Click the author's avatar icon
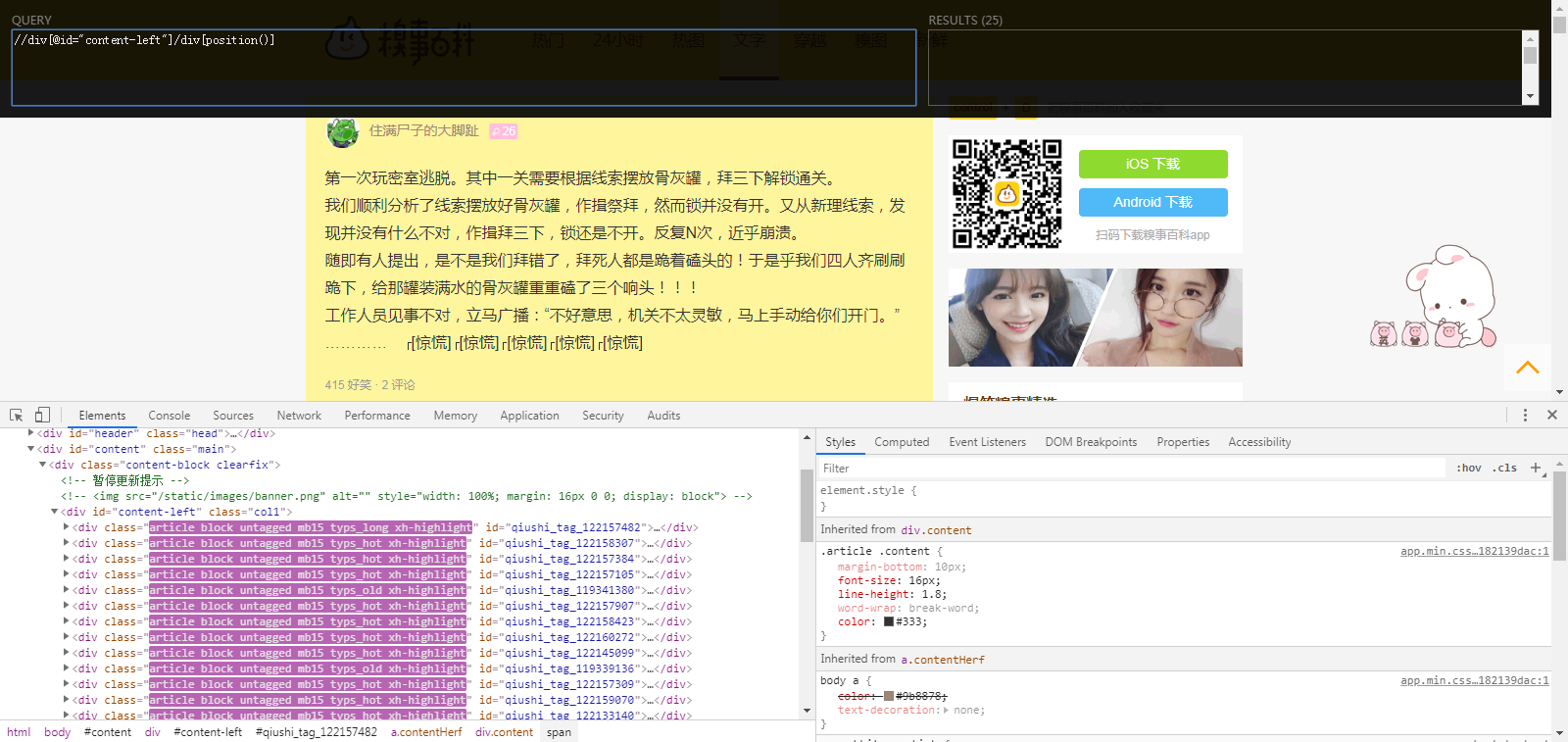Screen dimensions: 1568x742 (342, 131)
